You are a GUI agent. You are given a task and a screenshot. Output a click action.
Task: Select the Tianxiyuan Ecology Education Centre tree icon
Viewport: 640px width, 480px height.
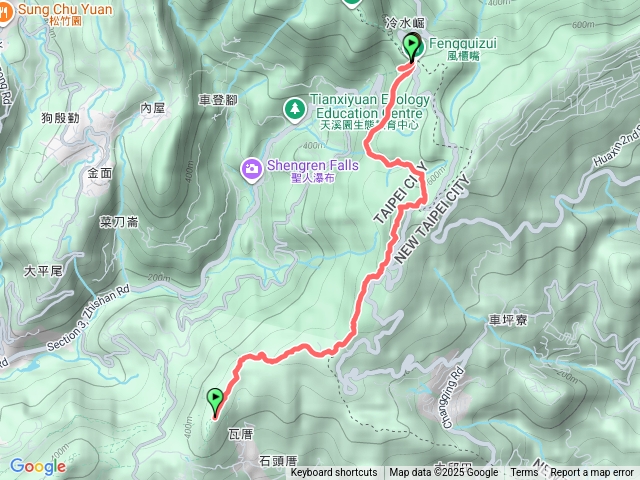295,109
